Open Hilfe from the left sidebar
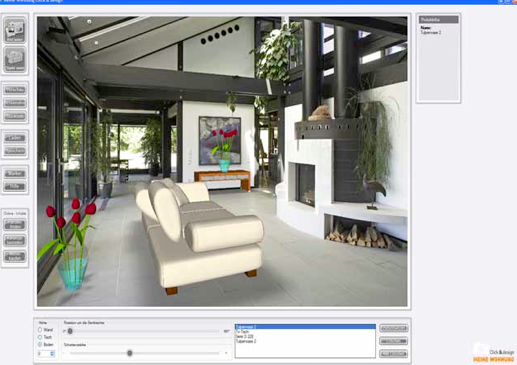The height and width of the screenshot is (365, 517). click(15, 187)
